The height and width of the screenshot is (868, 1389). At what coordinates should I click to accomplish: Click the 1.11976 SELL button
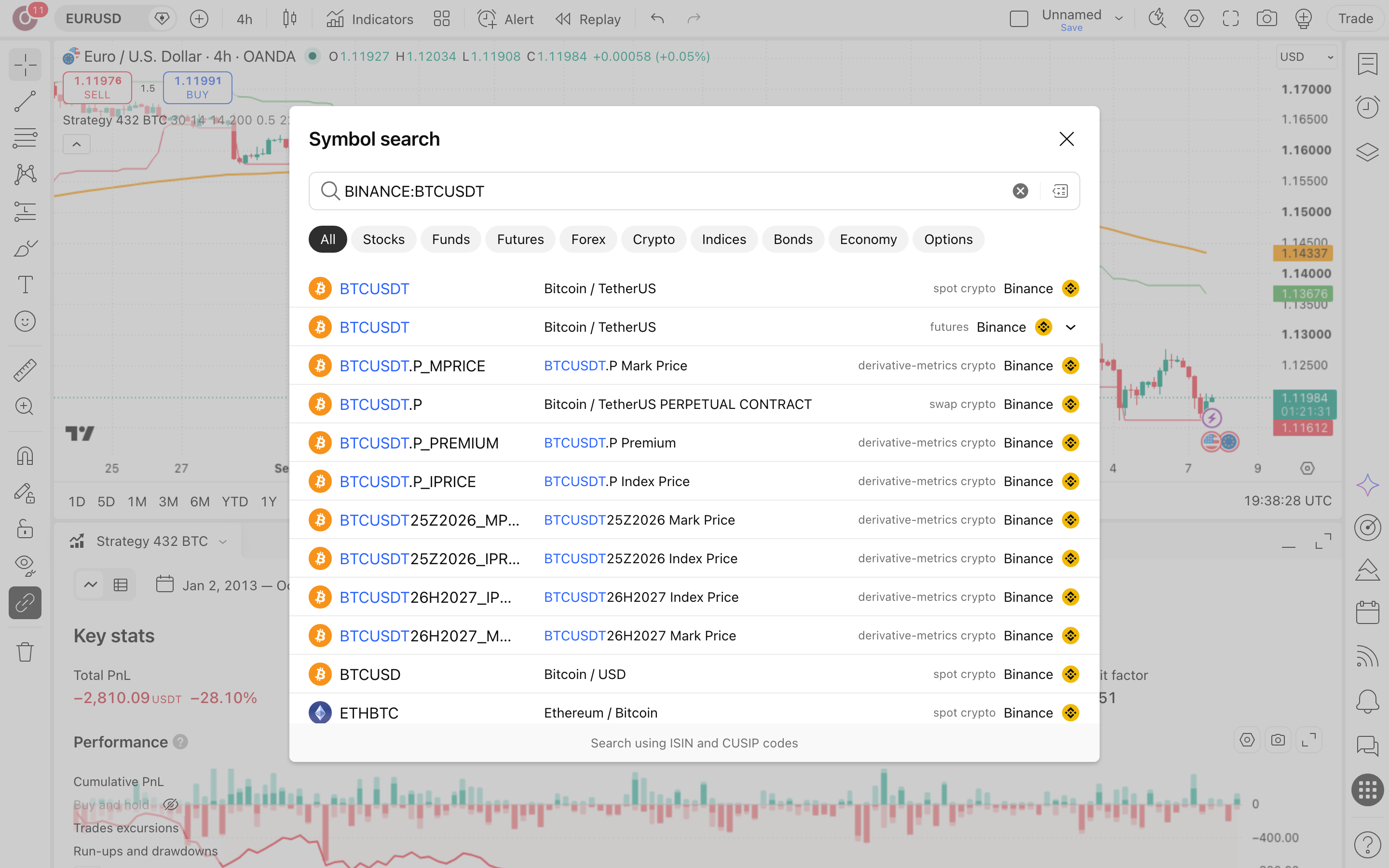97,87
